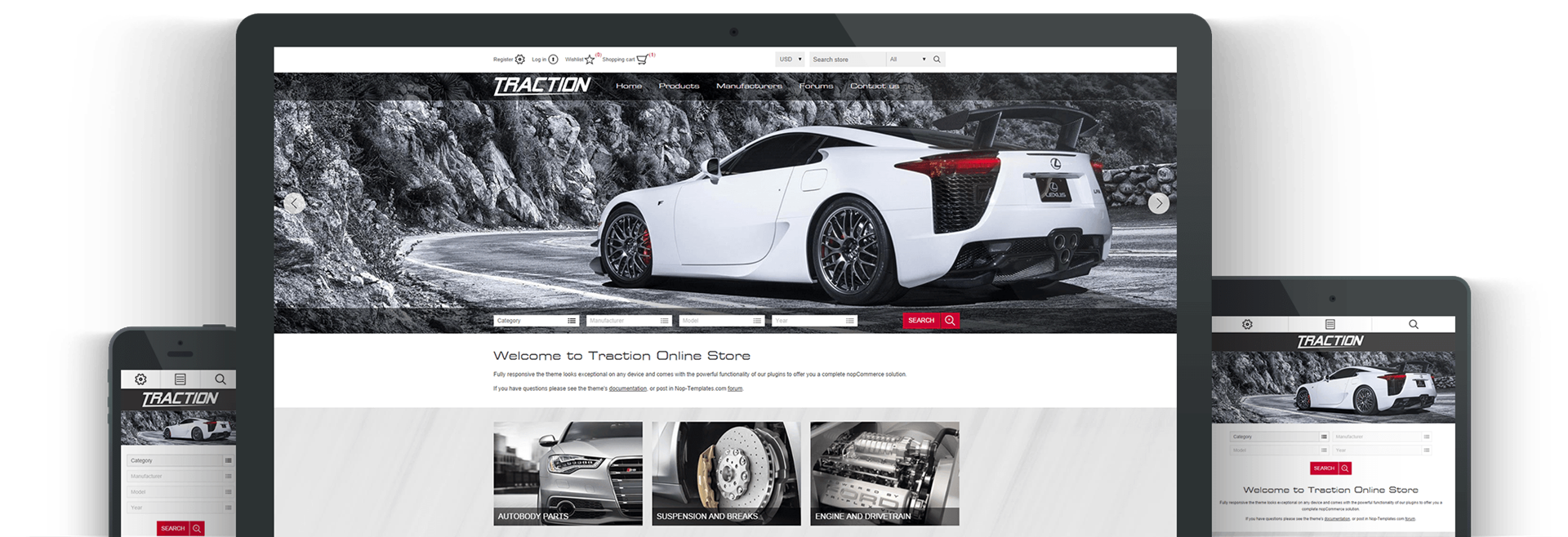
Task: Open the Engine and Drivetrain tile
Action: coord(884,473)
